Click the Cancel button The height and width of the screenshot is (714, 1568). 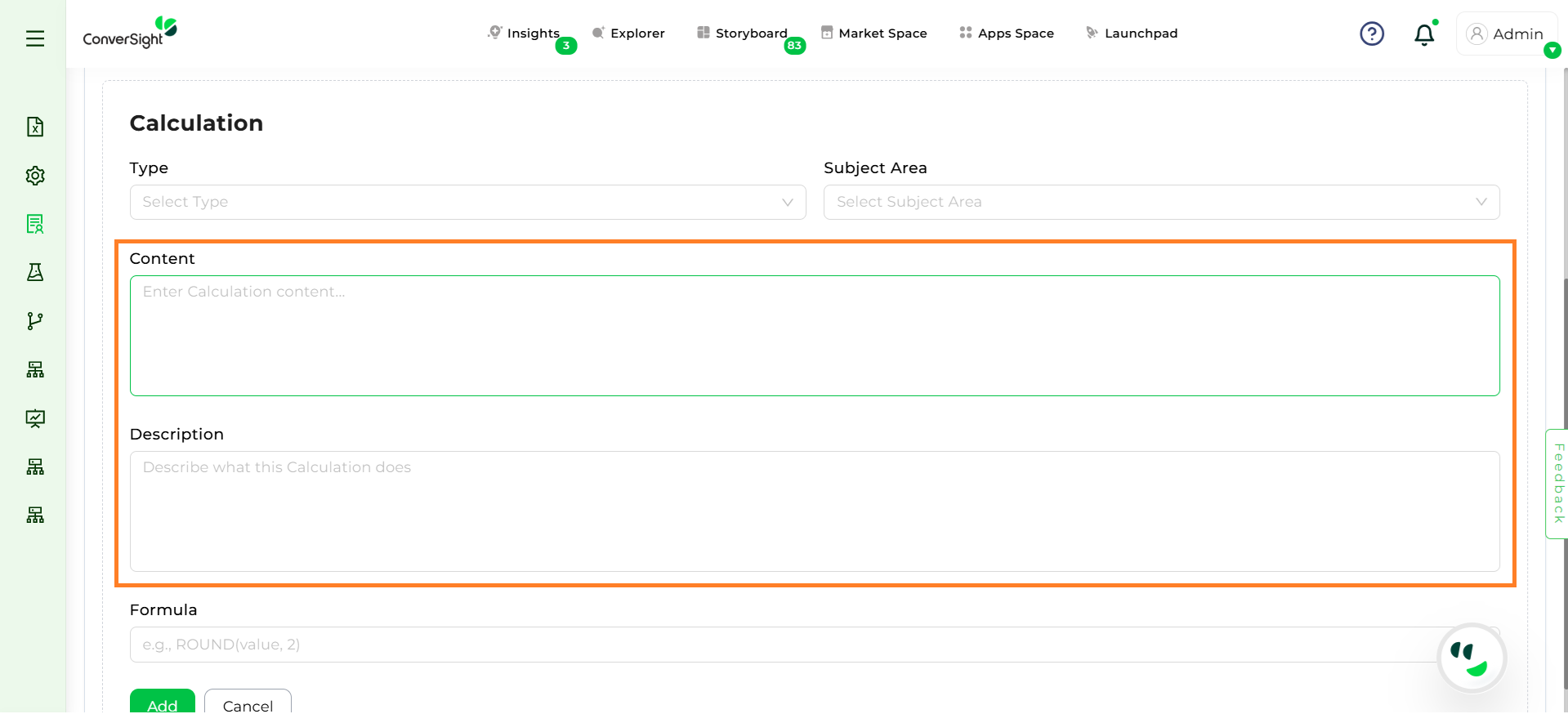(x=248, y=703)
